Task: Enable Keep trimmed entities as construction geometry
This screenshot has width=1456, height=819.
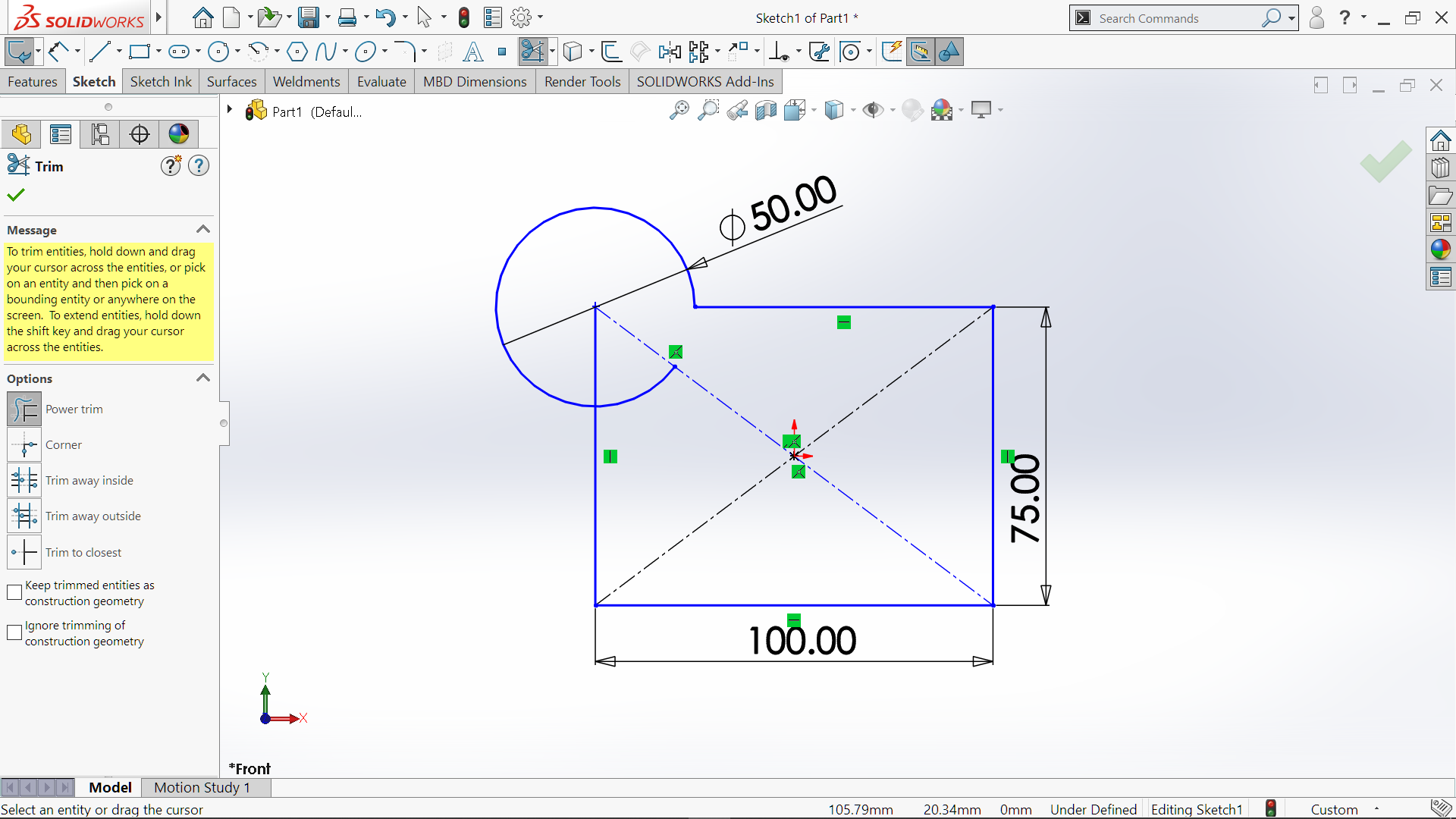Action: (14, 593)
